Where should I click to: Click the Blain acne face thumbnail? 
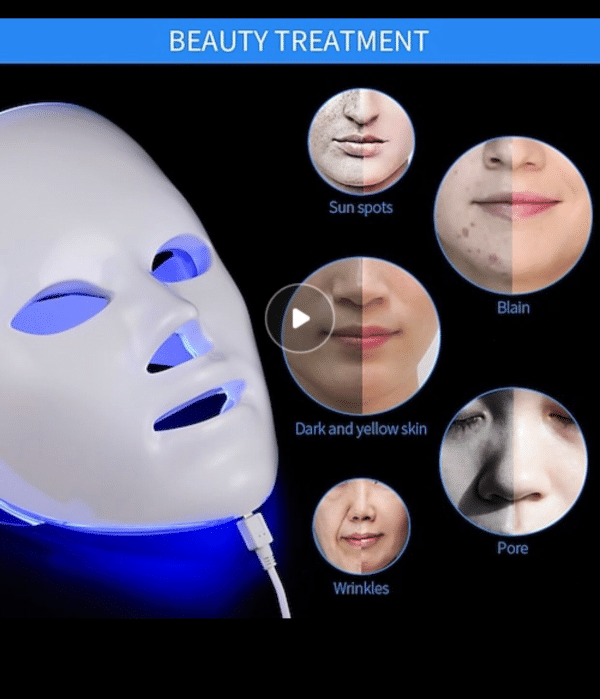tap(513, 215)
